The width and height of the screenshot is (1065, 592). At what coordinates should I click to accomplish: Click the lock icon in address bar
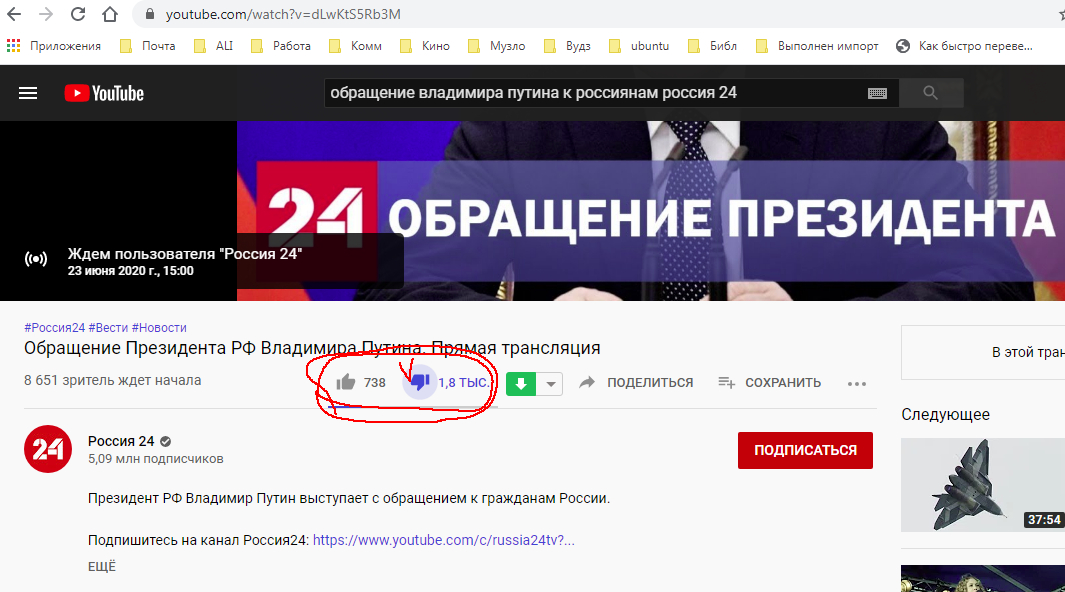pyautogui.click(x=150, y=14)
